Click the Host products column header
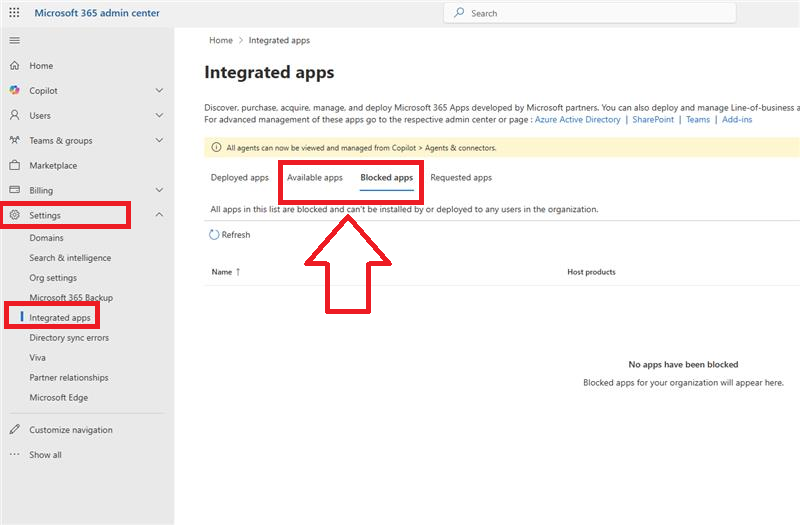Viewport: 800px width, 525px height. (x=591, y=272)
